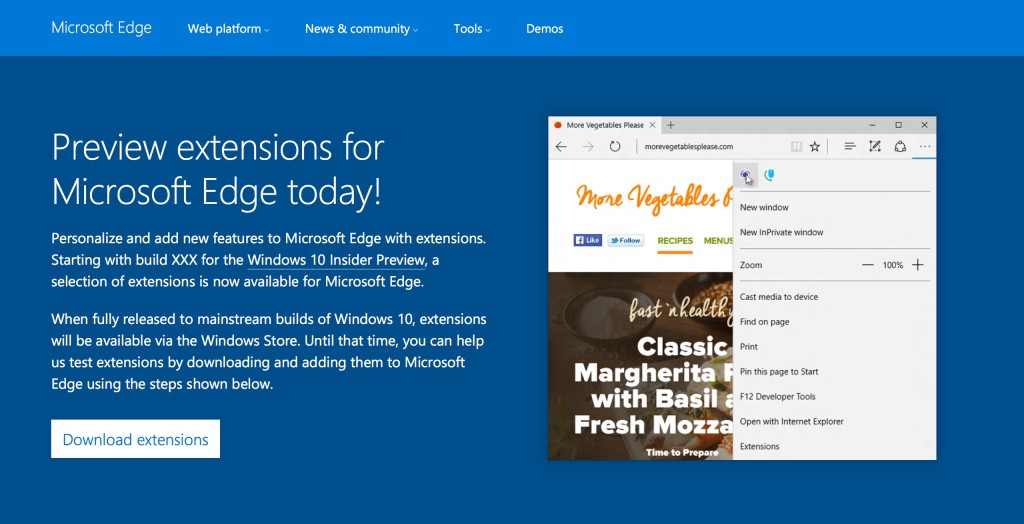The image size is (1024, 524).
Task: Decrease zoom with minus button
Action: pos(868,265)
